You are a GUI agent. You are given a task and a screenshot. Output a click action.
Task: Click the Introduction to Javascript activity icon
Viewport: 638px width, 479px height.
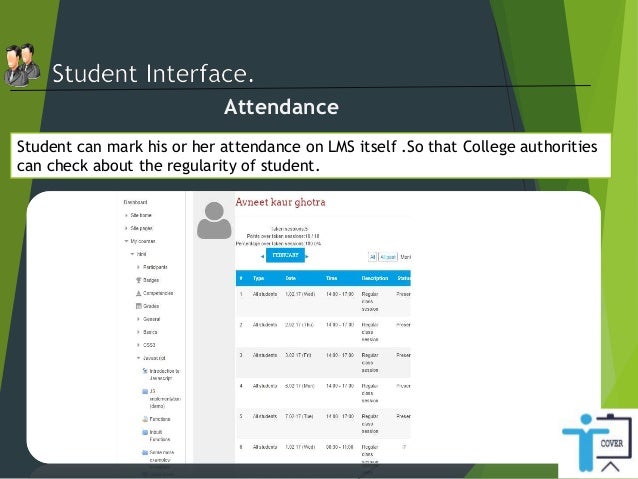pos(145,371)
